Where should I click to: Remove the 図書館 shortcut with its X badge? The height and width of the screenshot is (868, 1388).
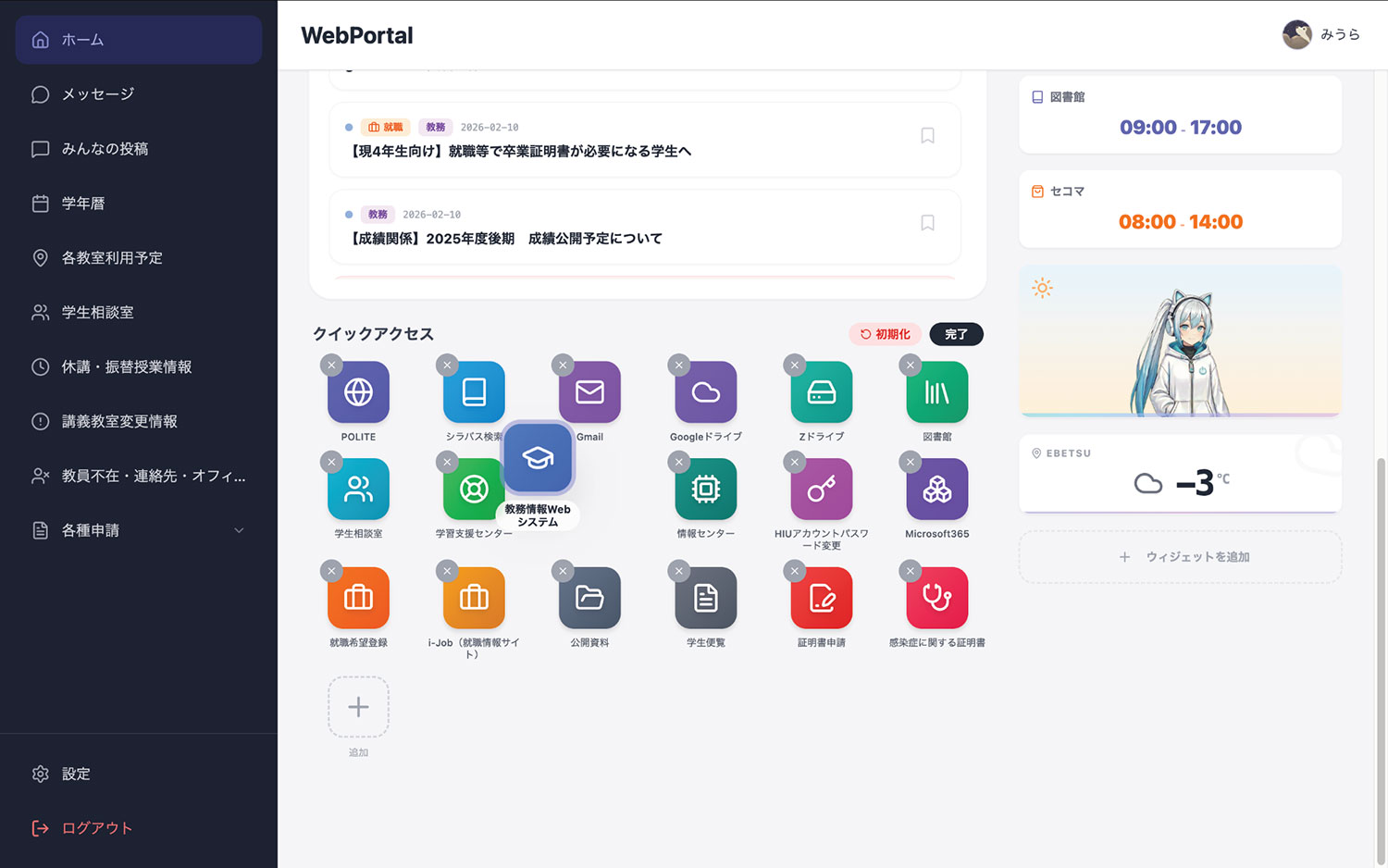[x=911, y=366]
